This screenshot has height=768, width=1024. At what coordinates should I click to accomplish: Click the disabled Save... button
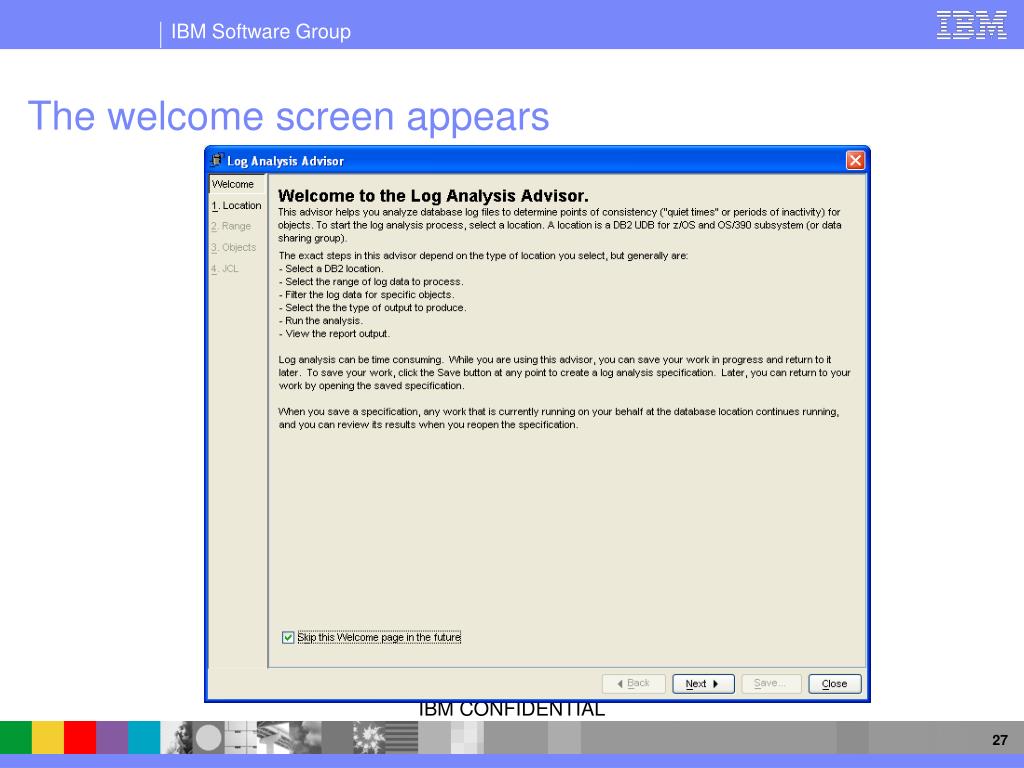tap(771, 684)
